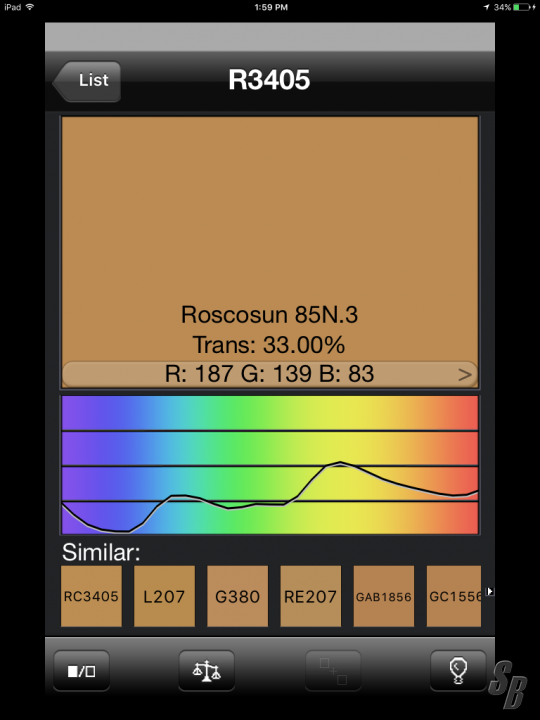Select the L207 similar swatch
Image resolution: width=540 pixels, height=720 pixels.
164,596
